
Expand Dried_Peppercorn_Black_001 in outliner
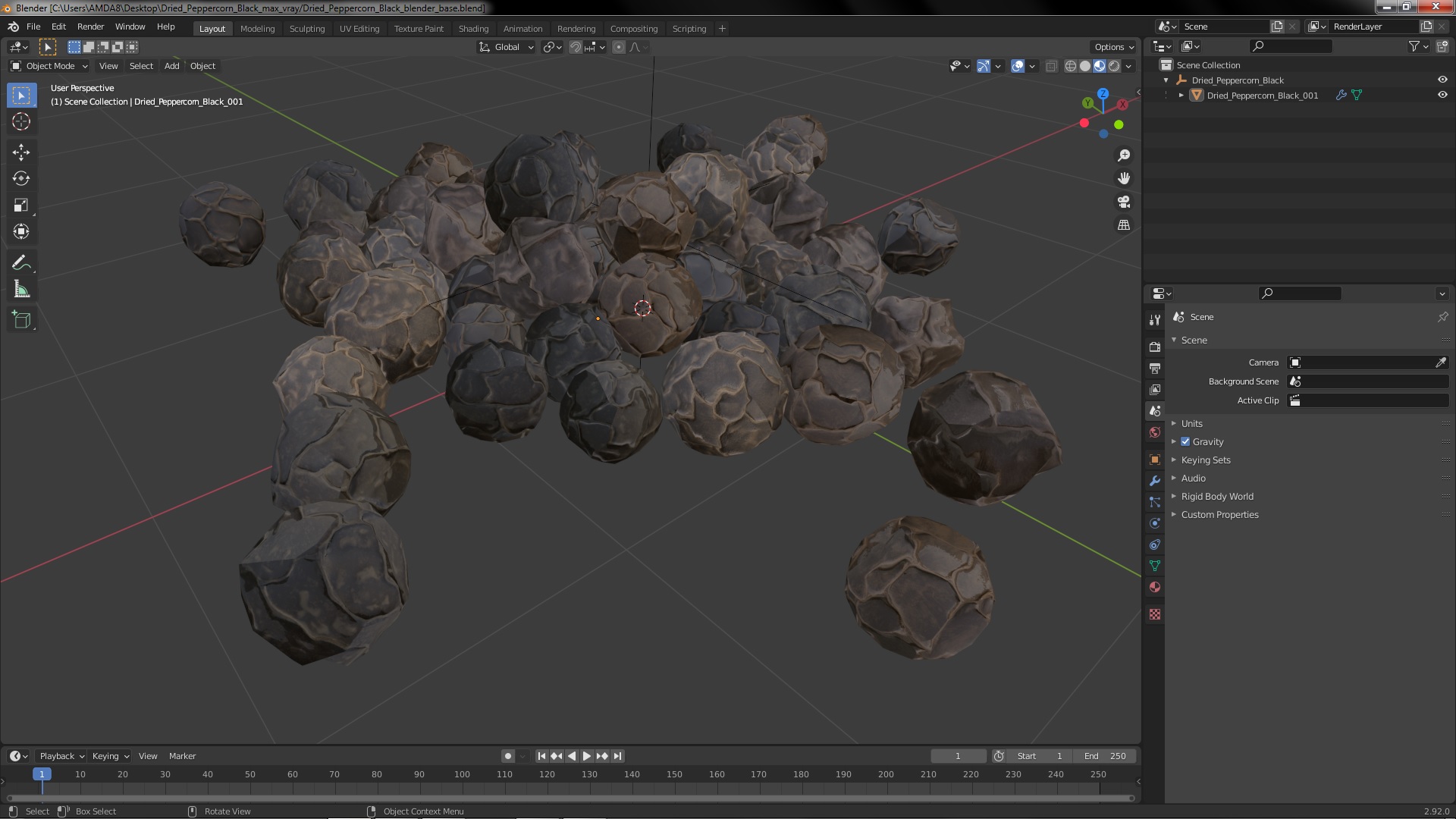1181,95
